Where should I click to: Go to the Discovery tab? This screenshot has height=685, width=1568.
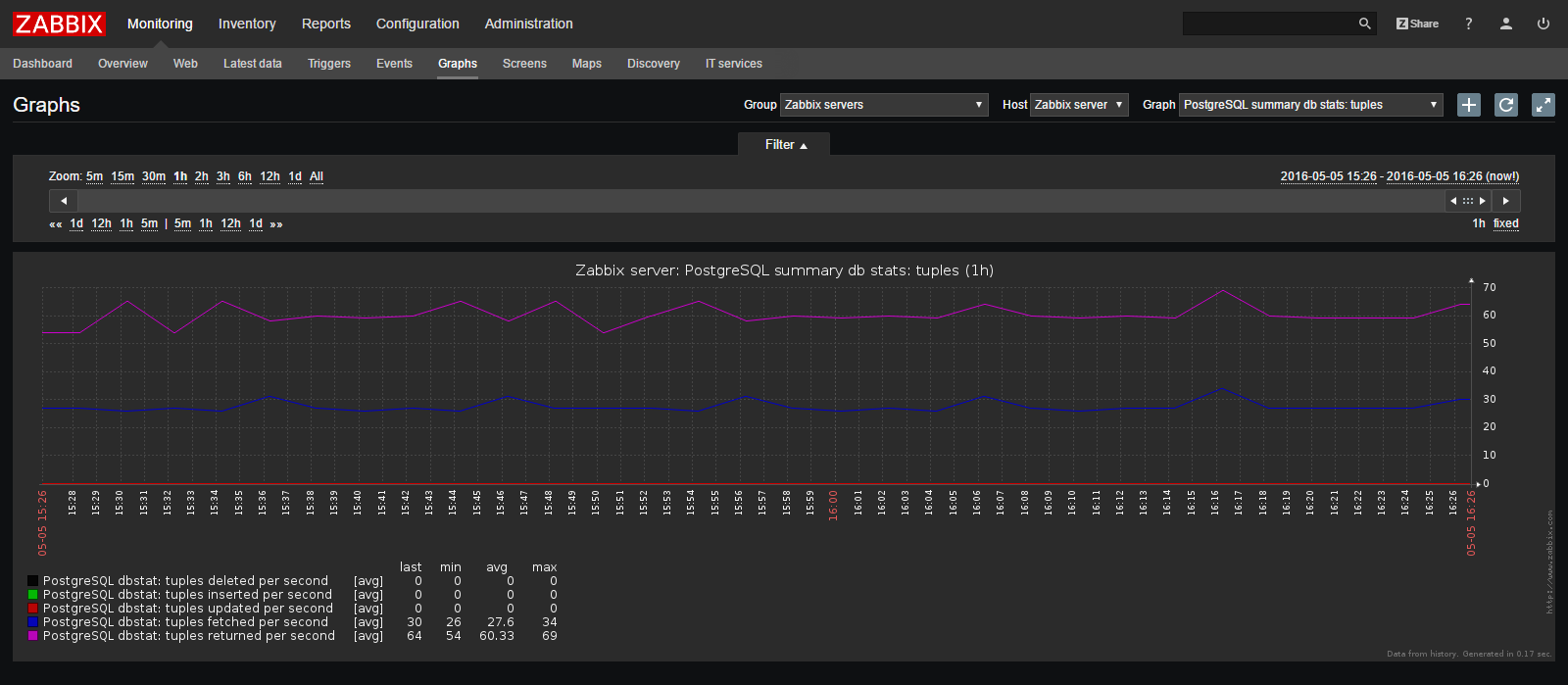(654, 64)
